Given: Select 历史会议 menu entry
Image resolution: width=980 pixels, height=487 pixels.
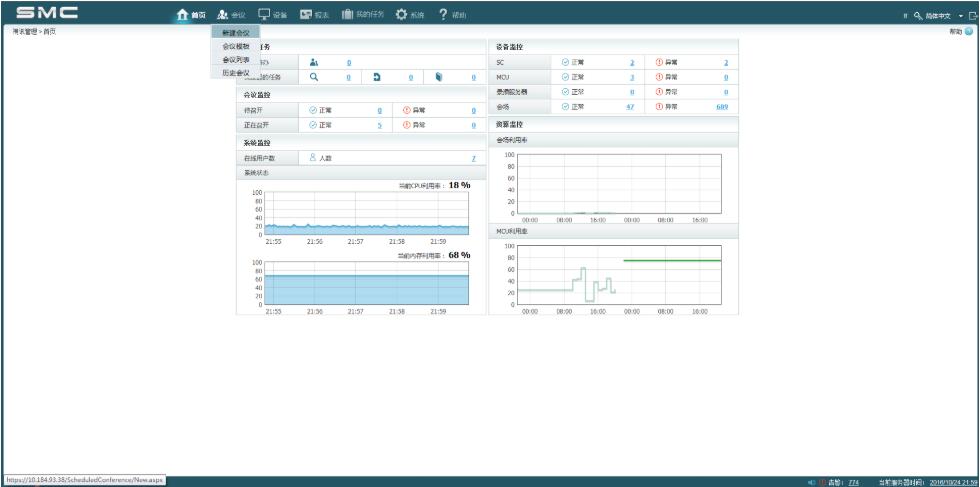Looking at the screenshot, I should click(x=236, y=72).
